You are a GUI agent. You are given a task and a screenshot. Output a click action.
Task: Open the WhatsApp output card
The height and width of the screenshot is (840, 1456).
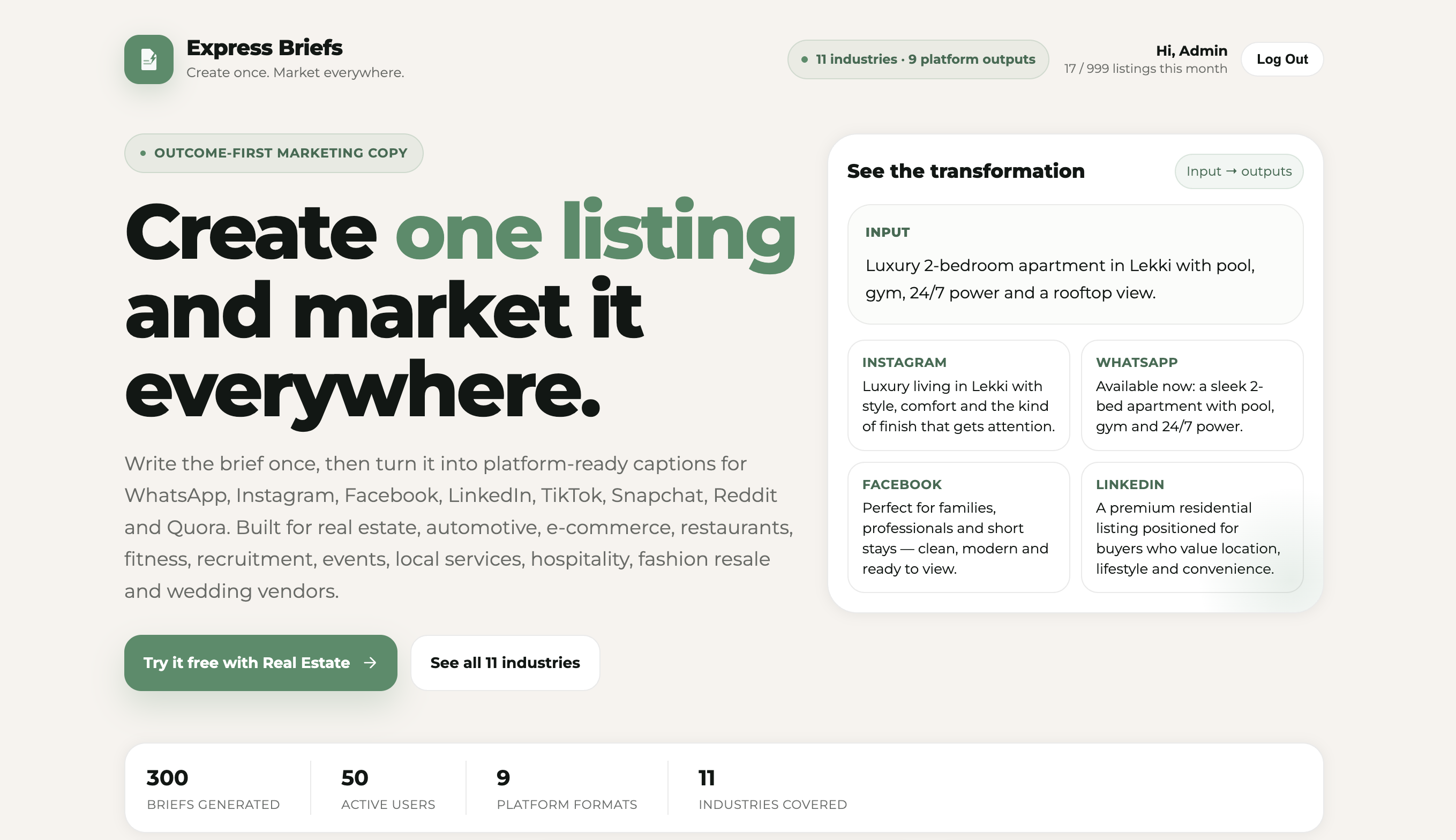[x=1192, y=395]
